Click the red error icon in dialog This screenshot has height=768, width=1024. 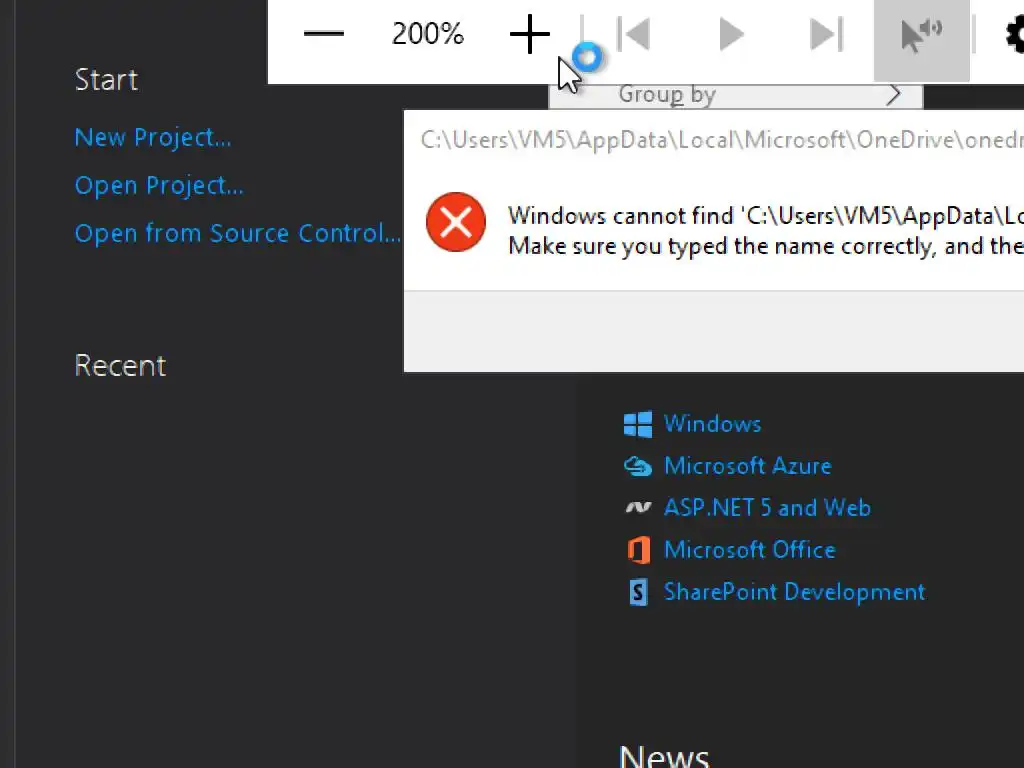456,222
